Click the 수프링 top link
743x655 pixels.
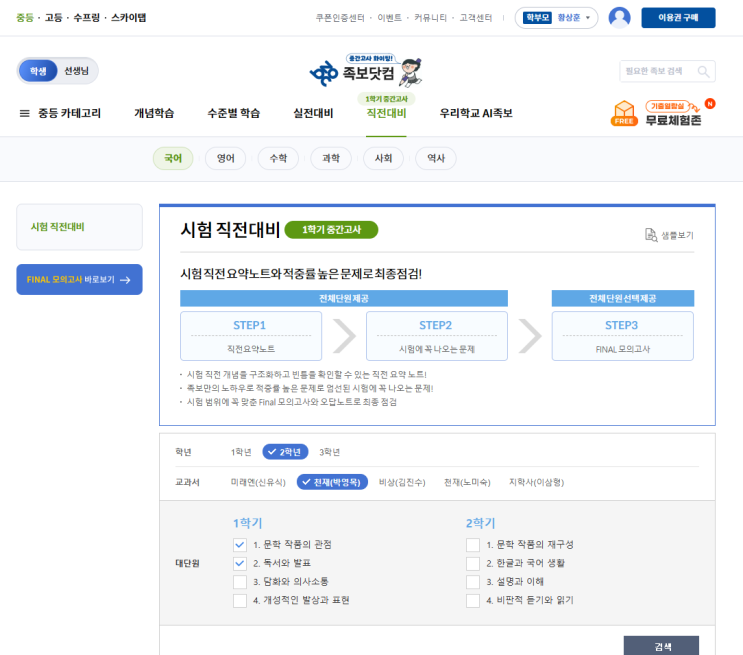pos(86,18)
